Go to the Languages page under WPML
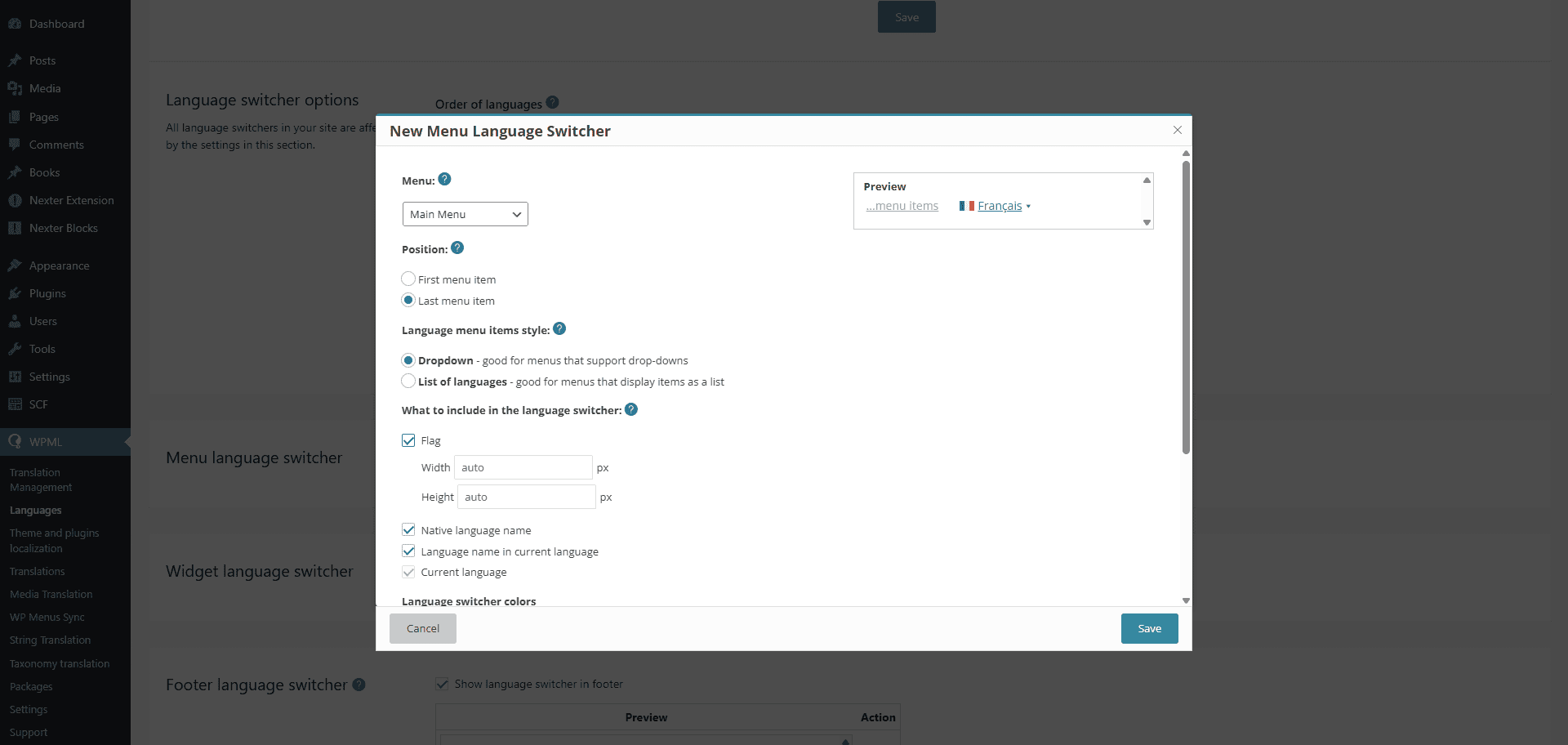Viewport: 1568px width, 745px height. [x=35, y=510]
